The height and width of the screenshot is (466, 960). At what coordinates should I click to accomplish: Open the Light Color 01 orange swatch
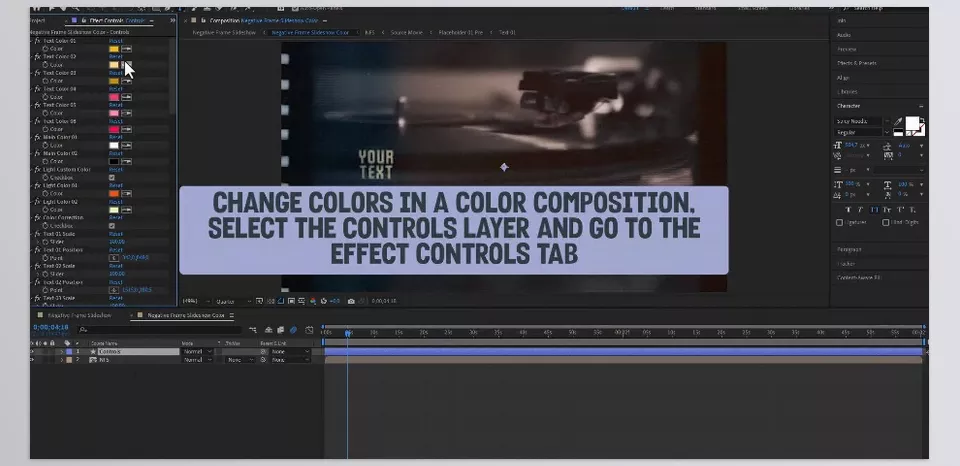114,194
